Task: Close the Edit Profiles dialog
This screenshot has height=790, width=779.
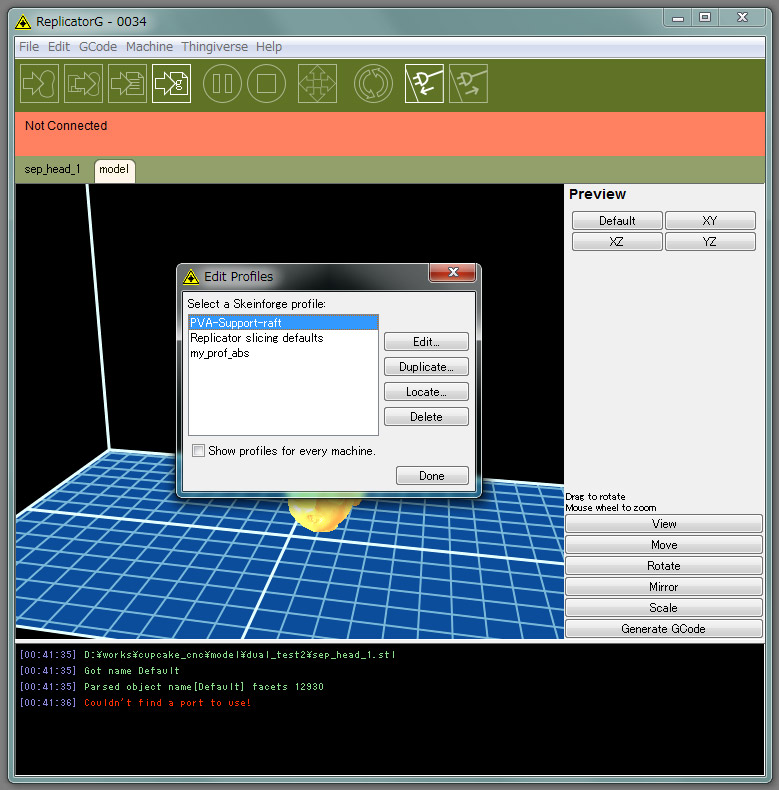Action: pyautogui.click(x=452, y=272)
